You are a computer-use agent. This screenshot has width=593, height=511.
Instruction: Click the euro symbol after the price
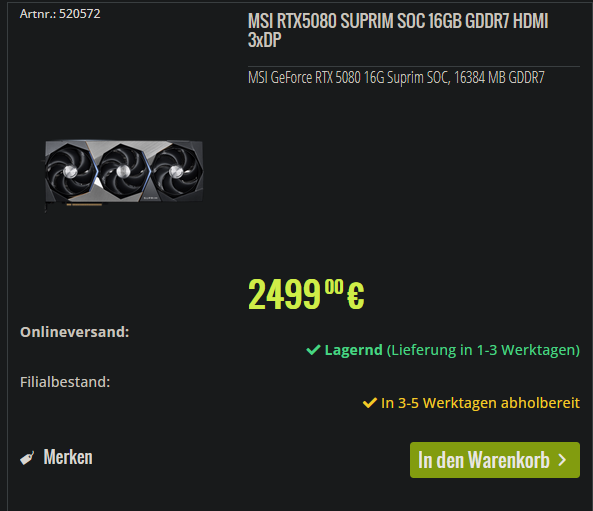tap(355, 295)
